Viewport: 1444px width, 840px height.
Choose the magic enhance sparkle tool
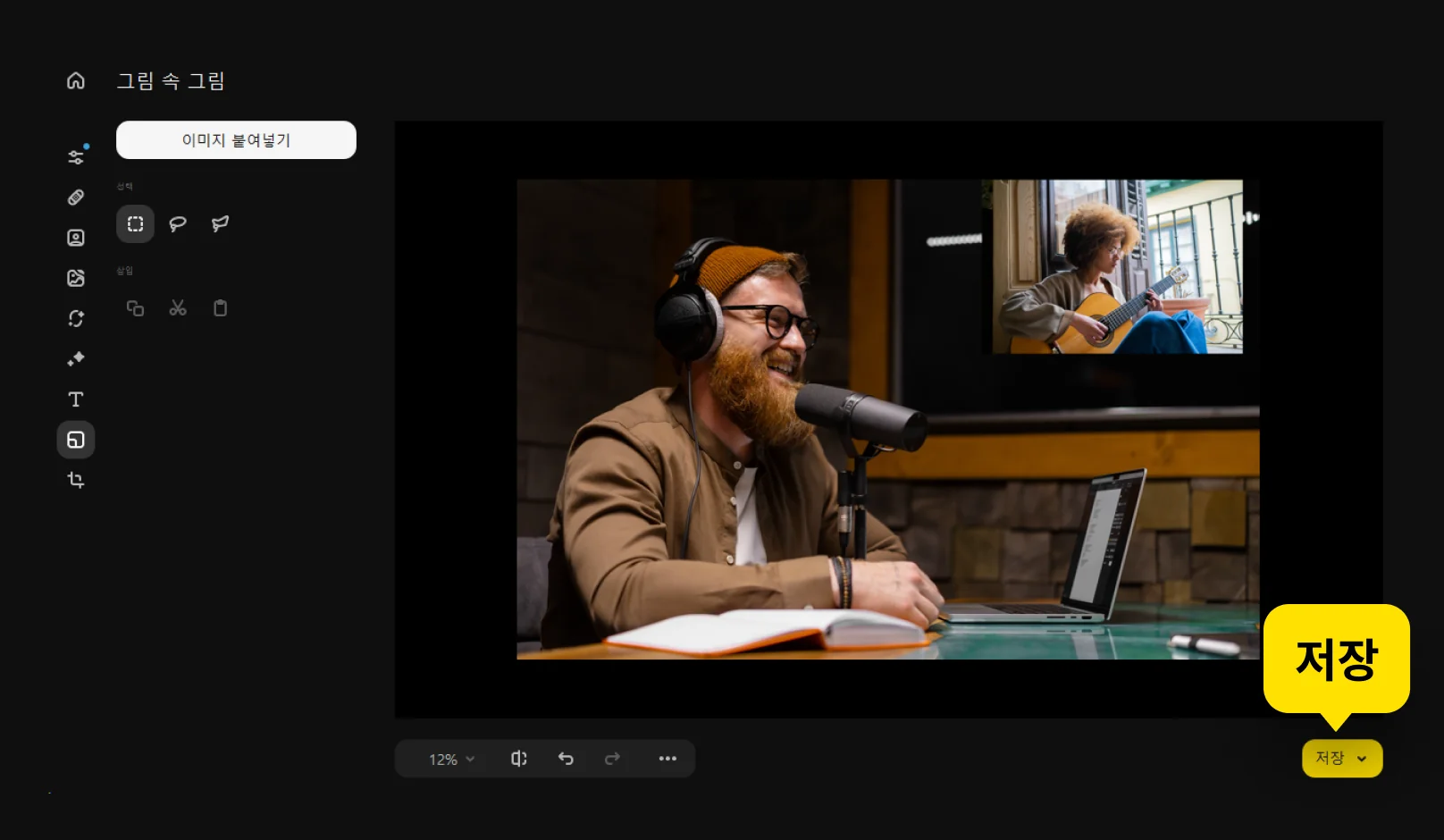point(76,359)
